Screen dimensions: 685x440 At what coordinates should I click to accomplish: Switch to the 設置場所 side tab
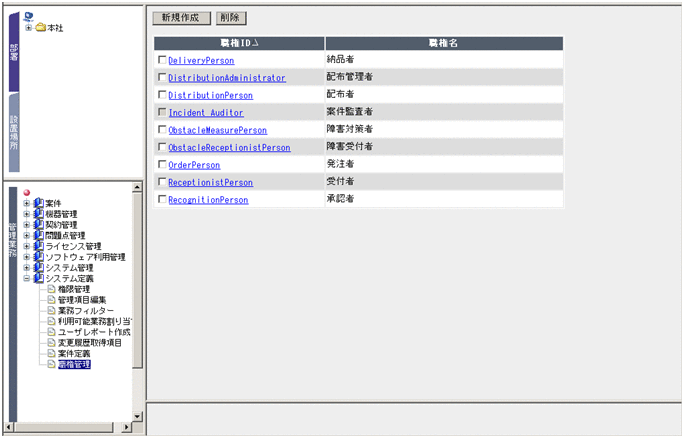click(14, 132)
